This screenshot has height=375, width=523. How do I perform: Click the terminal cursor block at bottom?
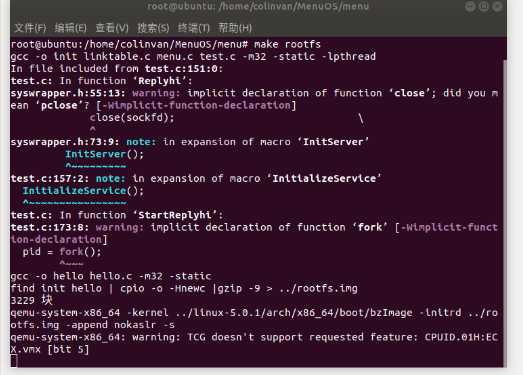(x=14, y=361)
